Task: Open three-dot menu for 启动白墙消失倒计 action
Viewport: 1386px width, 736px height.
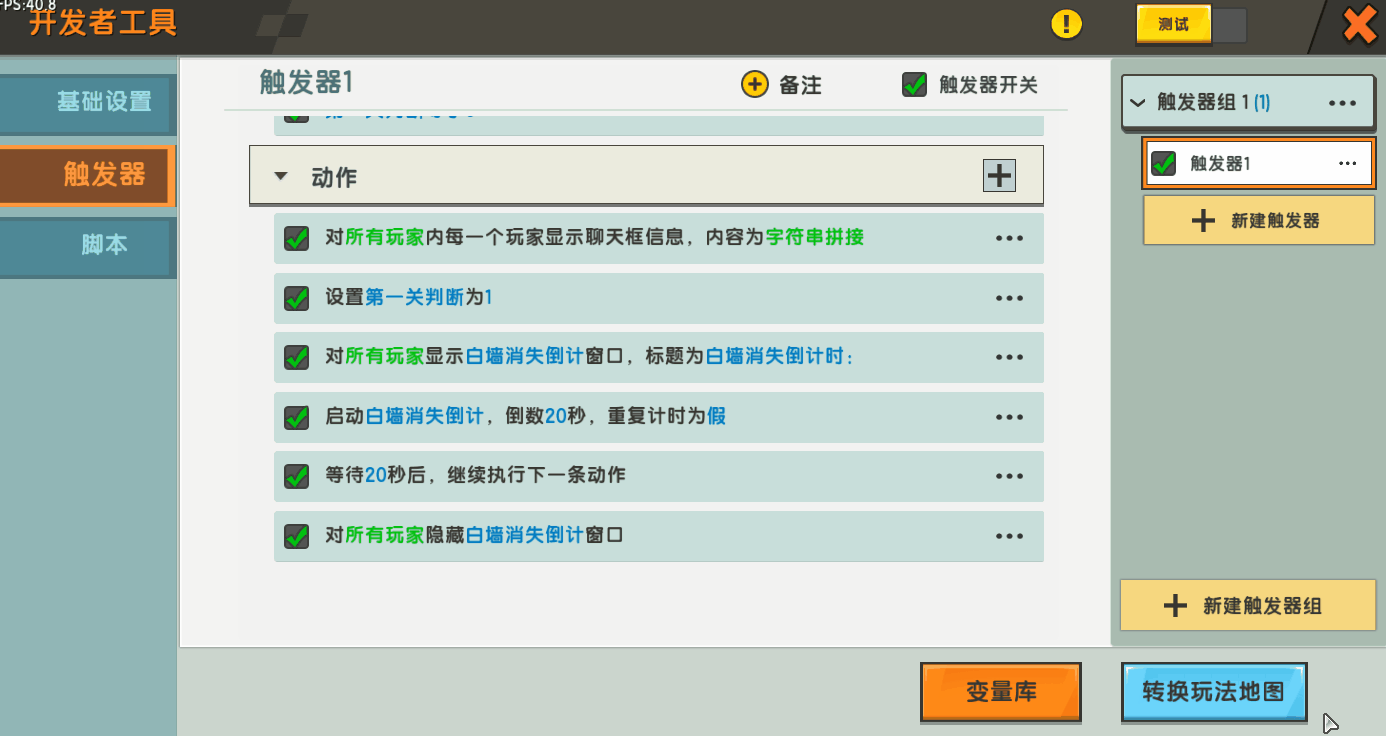Action: pyautogui.click(x=1009, y=417)
